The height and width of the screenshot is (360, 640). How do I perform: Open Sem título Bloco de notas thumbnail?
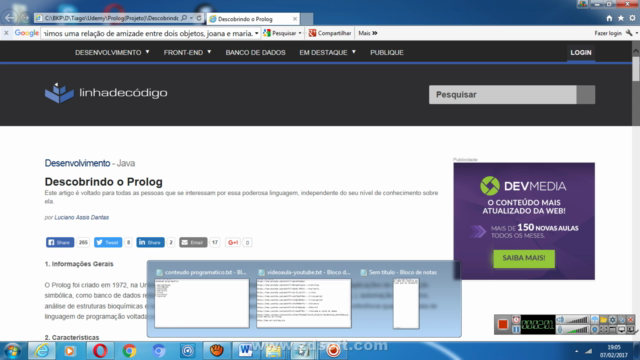[406, 303]
